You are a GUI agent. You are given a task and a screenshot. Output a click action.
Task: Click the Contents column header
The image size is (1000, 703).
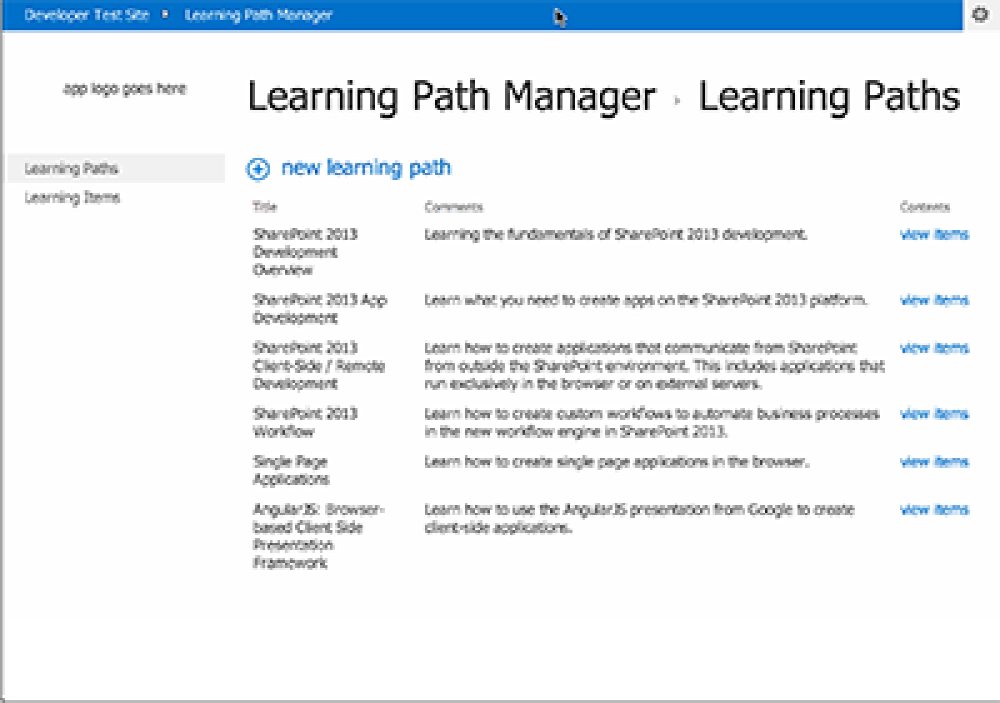click(x=925, y=207)
